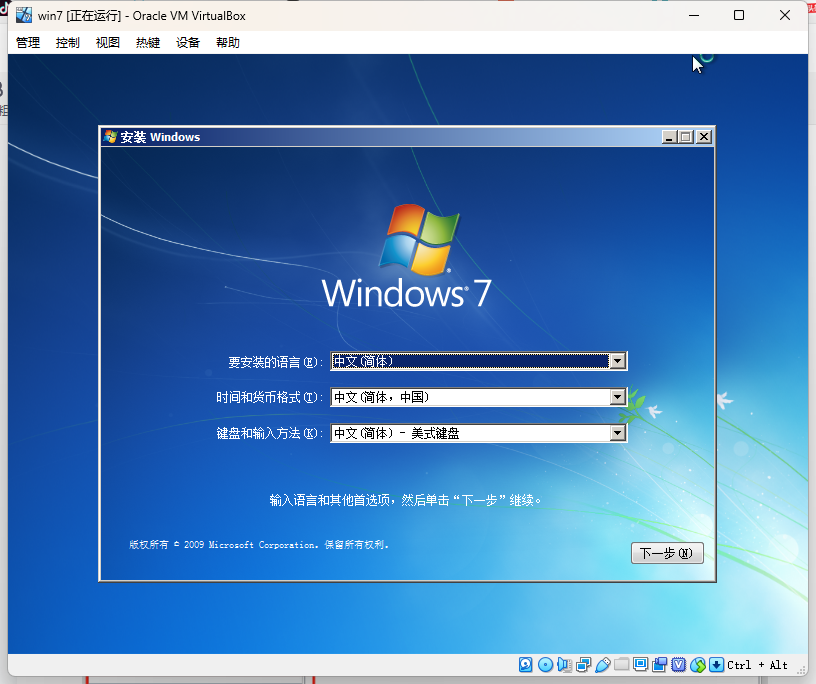Click the audio status icon
The image size is (816, 684).
[x=564, y=664]
